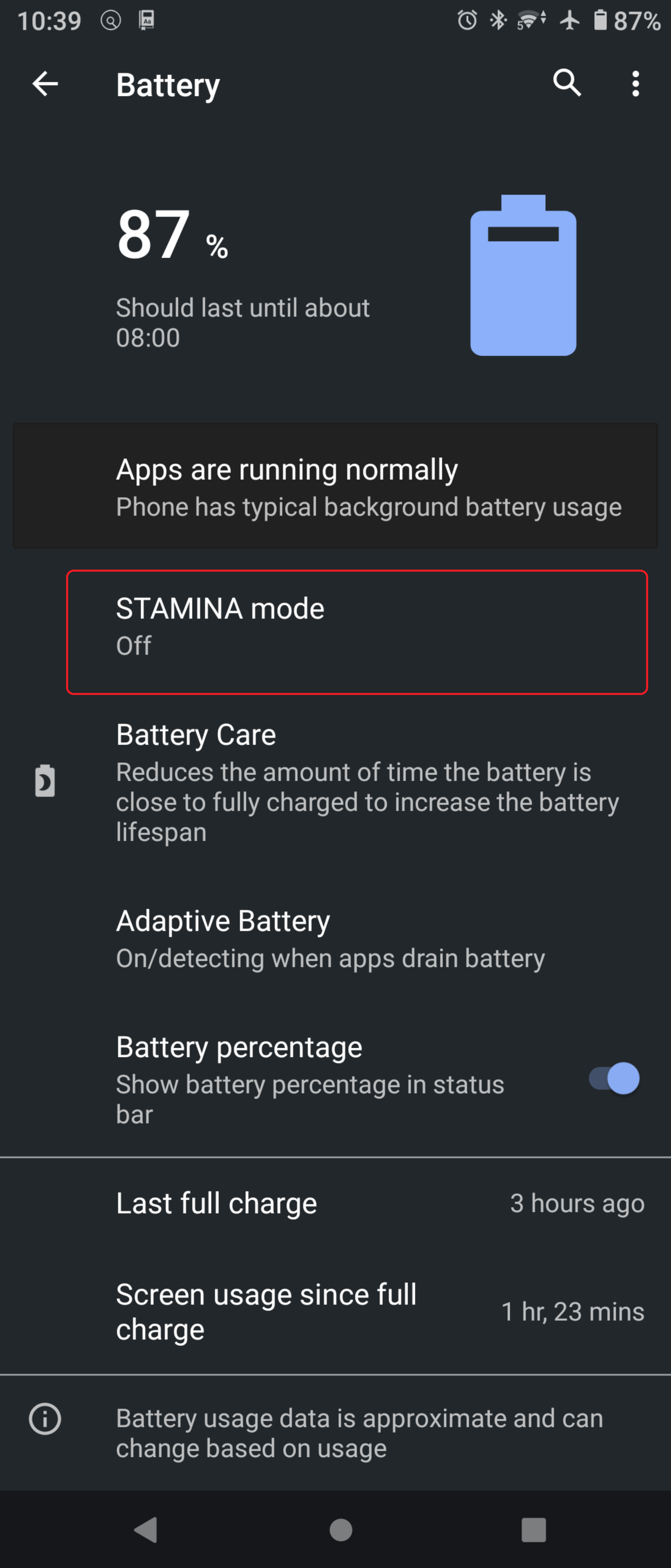Open STAMINA mode settings
Viewport: 671px width, 1568px height.
coord(357,632)
